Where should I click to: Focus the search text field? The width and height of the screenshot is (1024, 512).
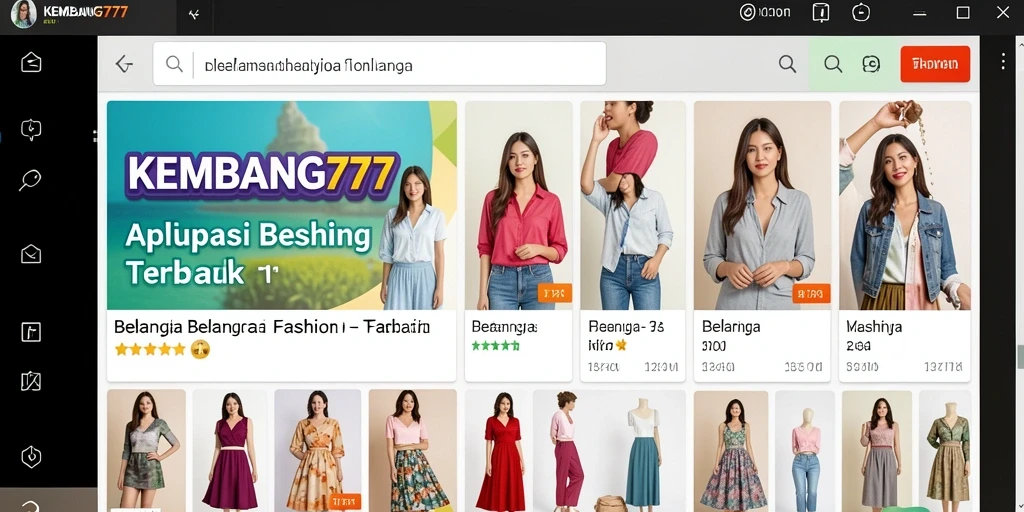[x=379, y=64]
